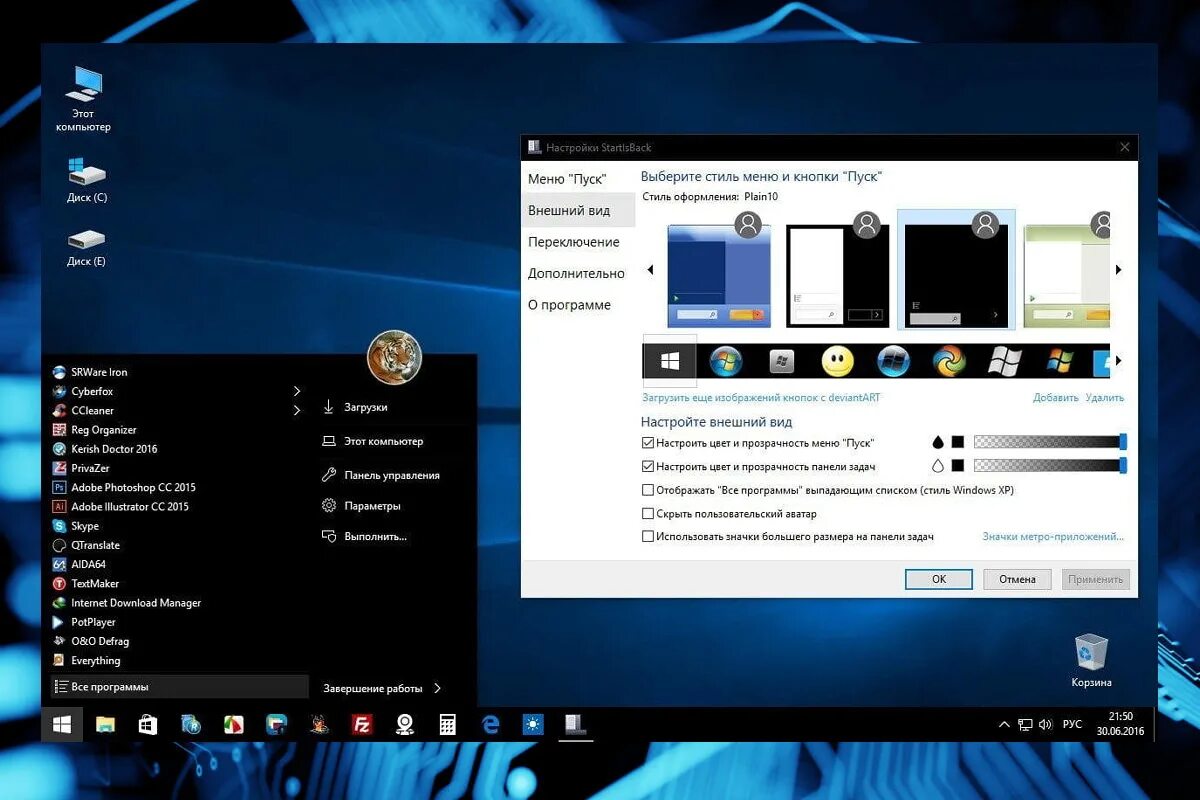
Task: Click the Start menu transparency slider
Action: coord(1050,442)
